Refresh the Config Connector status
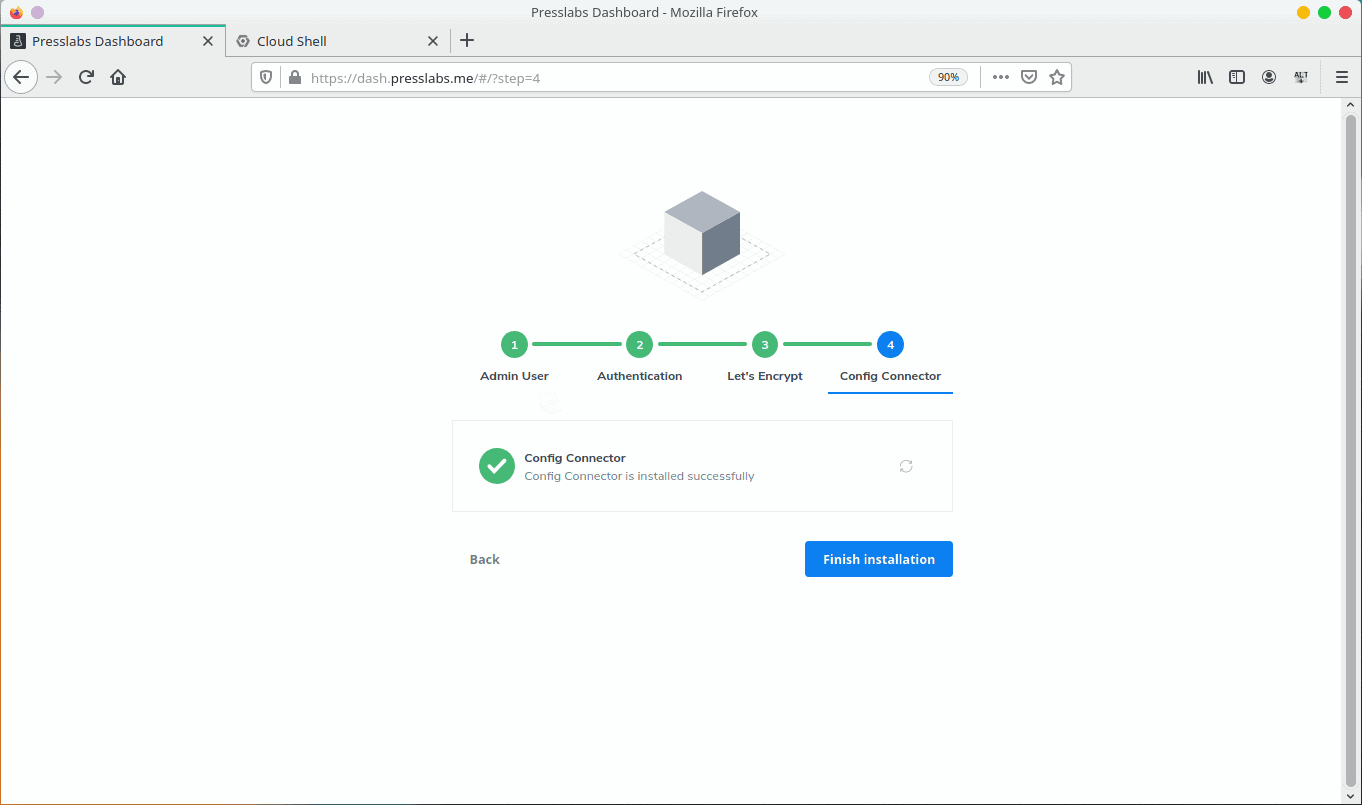Screen dimensions: 1362x805 pyautogui.click(x=906, y=466)
